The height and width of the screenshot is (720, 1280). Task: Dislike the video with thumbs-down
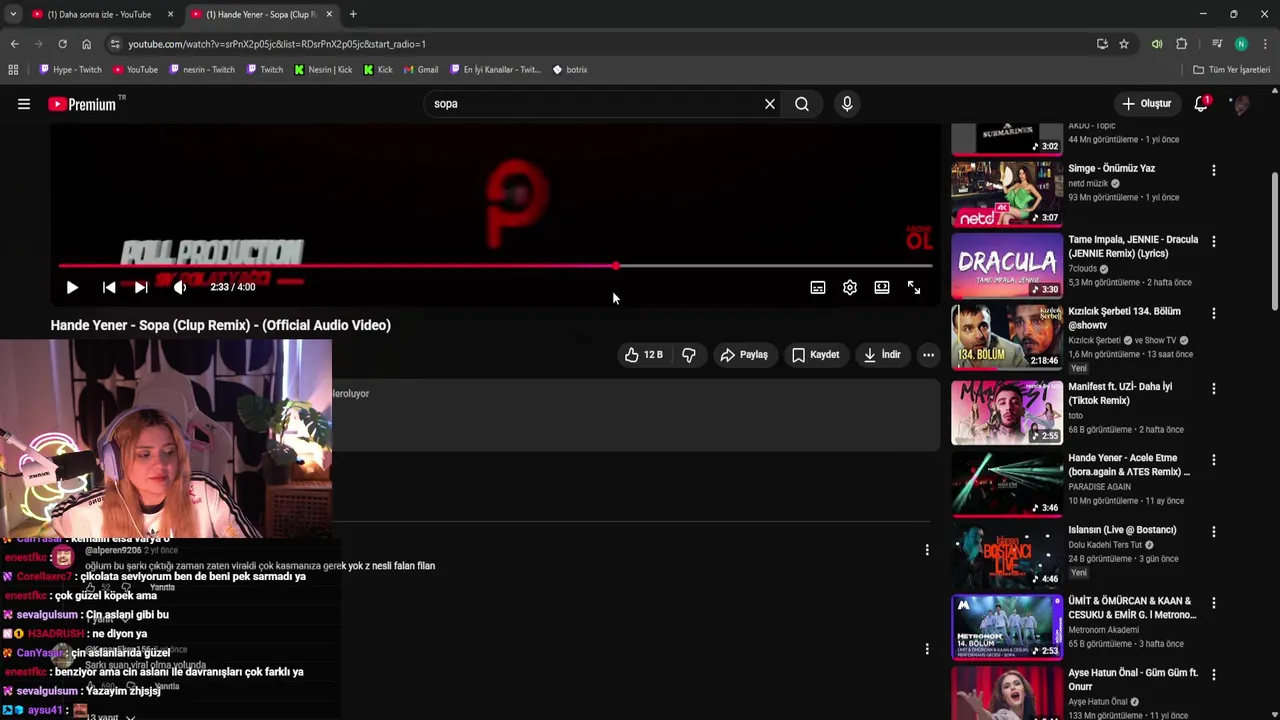(689, 354)
